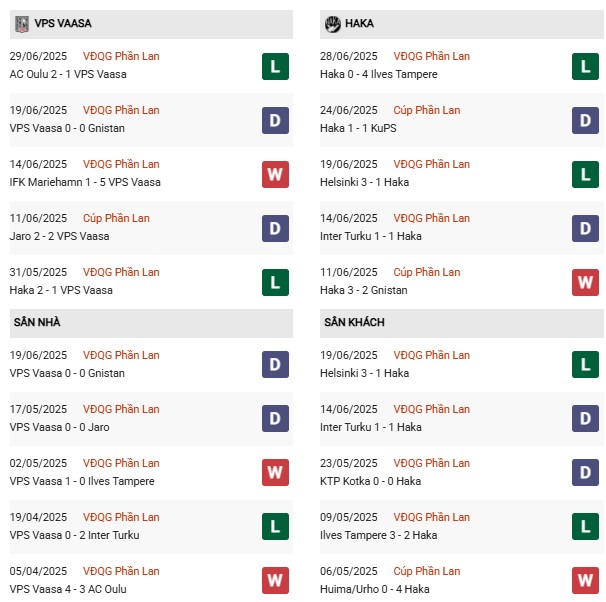Select the SÂN KHÁCH section header
The height and width of the screenshot is (602, 606).
(461, 323)
